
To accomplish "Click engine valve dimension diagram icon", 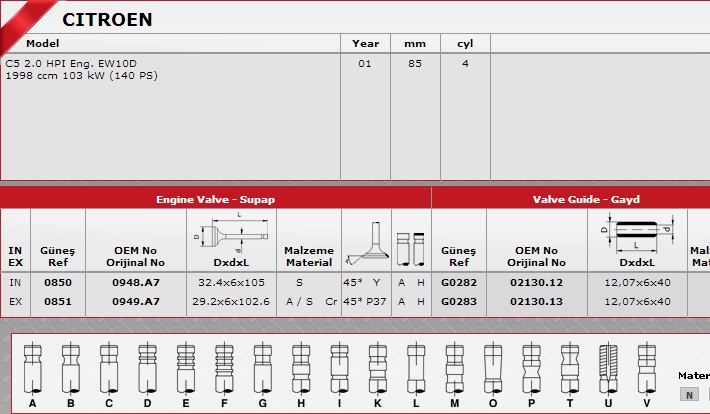I will 229,234.
